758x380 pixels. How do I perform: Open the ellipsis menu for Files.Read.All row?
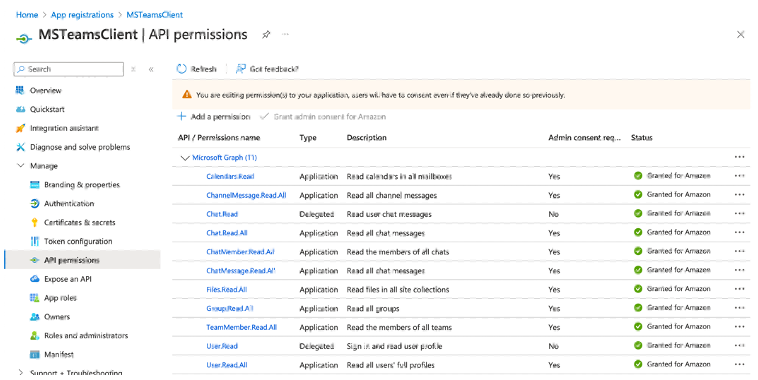[x=739, y=289]
